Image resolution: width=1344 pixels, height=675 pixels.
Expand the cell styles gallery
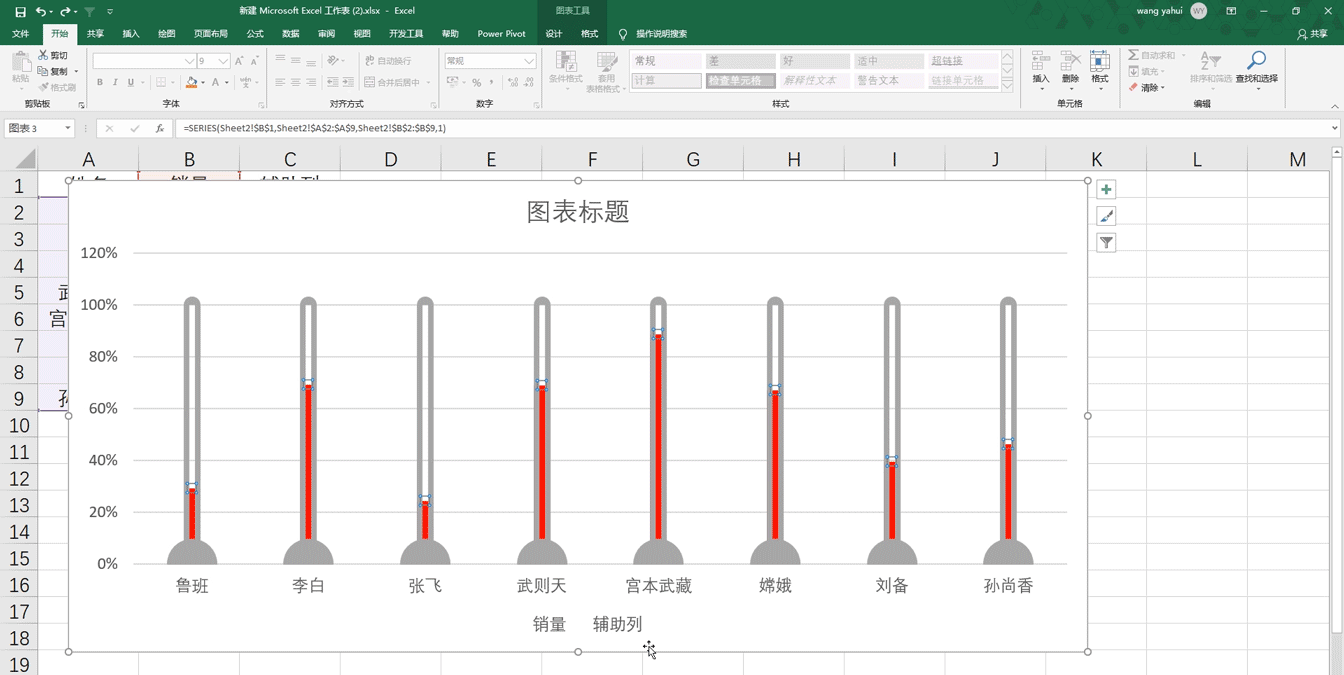pyautogui.click(x=1007, y=87)
